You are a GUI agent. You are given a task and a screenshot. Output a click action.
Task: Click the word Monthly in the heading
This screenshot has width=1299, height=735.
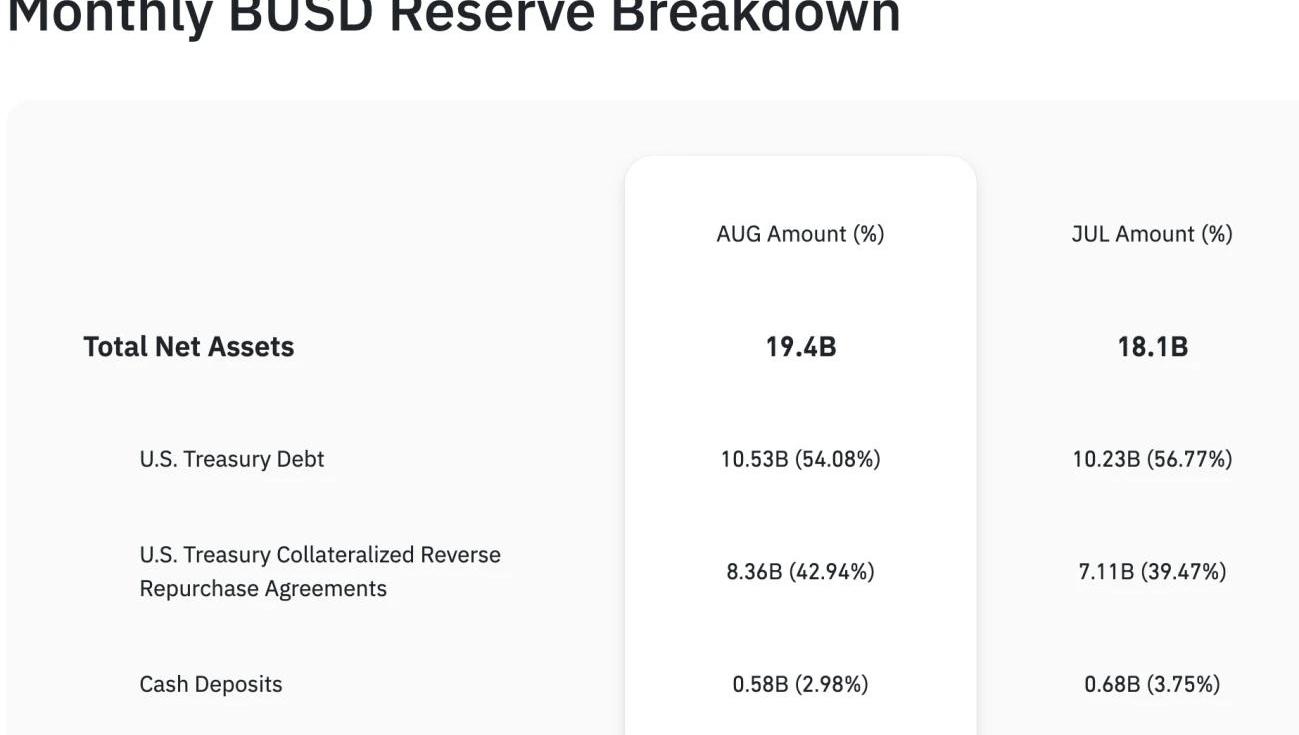coord(108,14)
